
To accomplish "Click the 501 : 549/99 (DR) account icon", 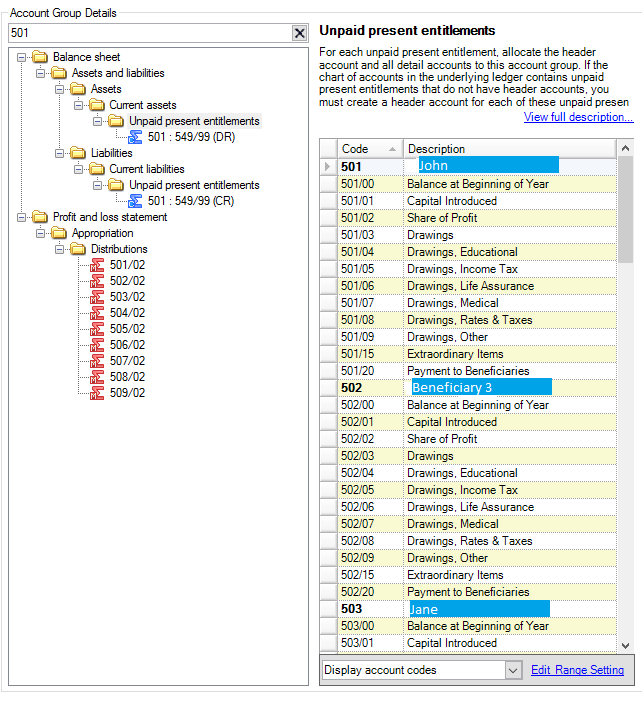I will [x=135, y=137].
